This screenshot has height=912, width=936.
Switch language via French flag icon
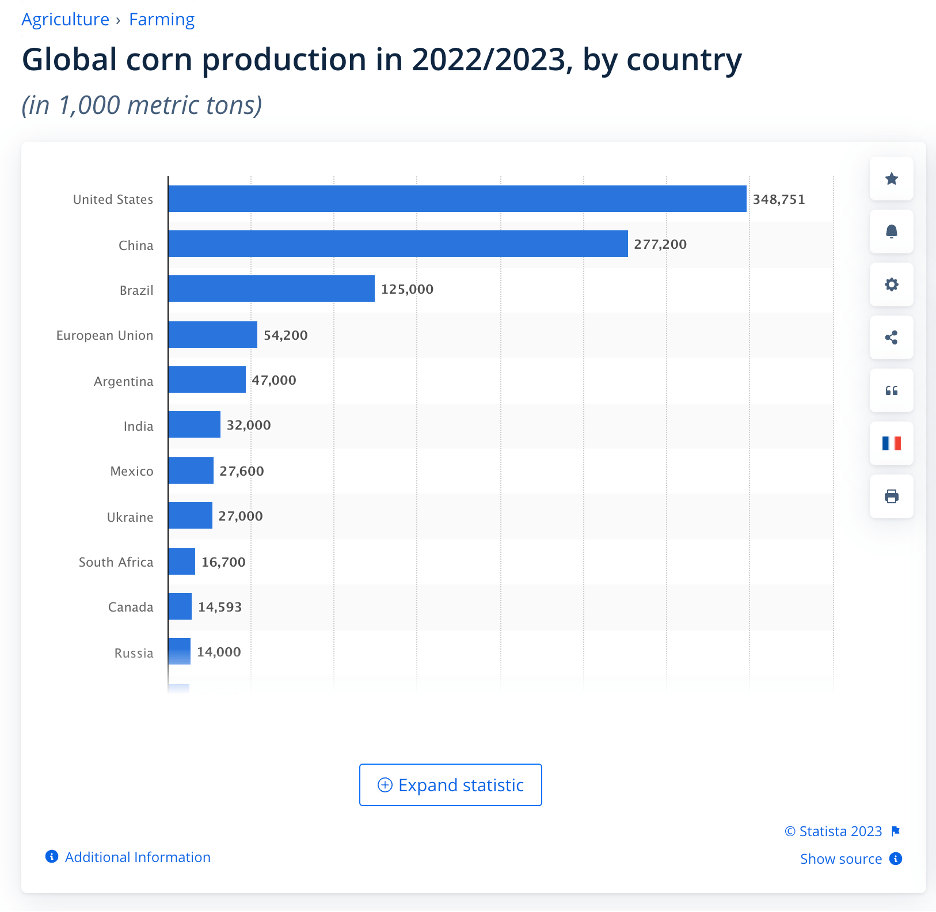point(891,443)
